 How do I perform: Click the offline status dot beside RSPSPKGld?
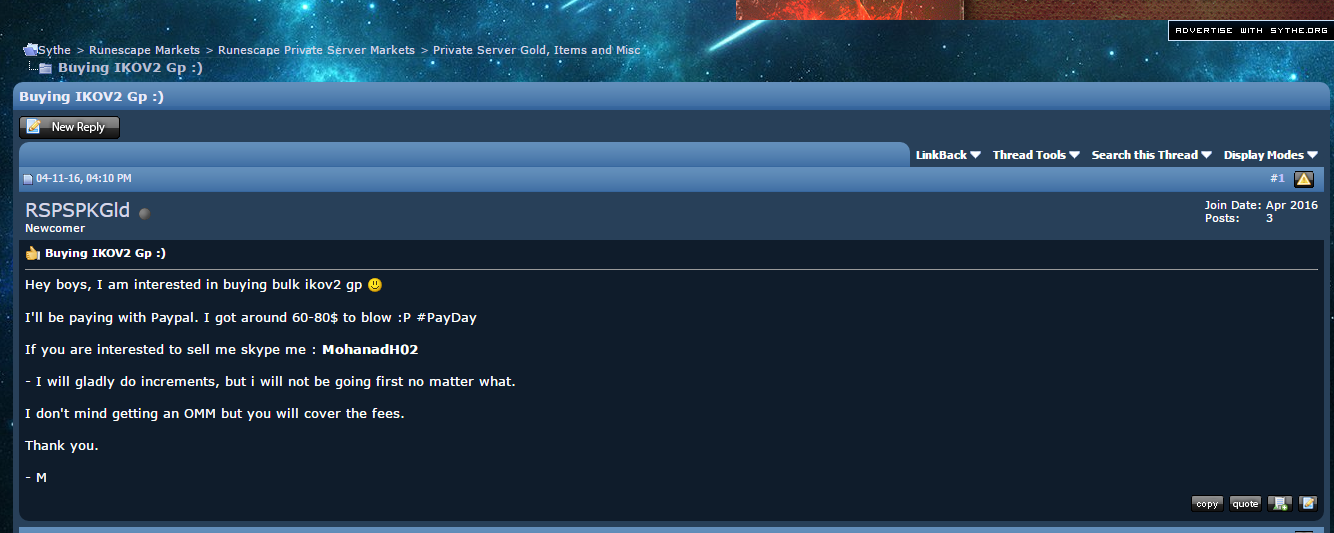[x=144, y=213]
